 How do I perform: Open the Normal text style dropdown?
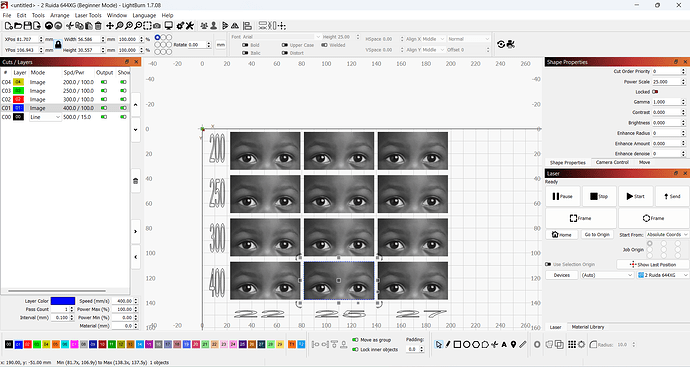468,39
